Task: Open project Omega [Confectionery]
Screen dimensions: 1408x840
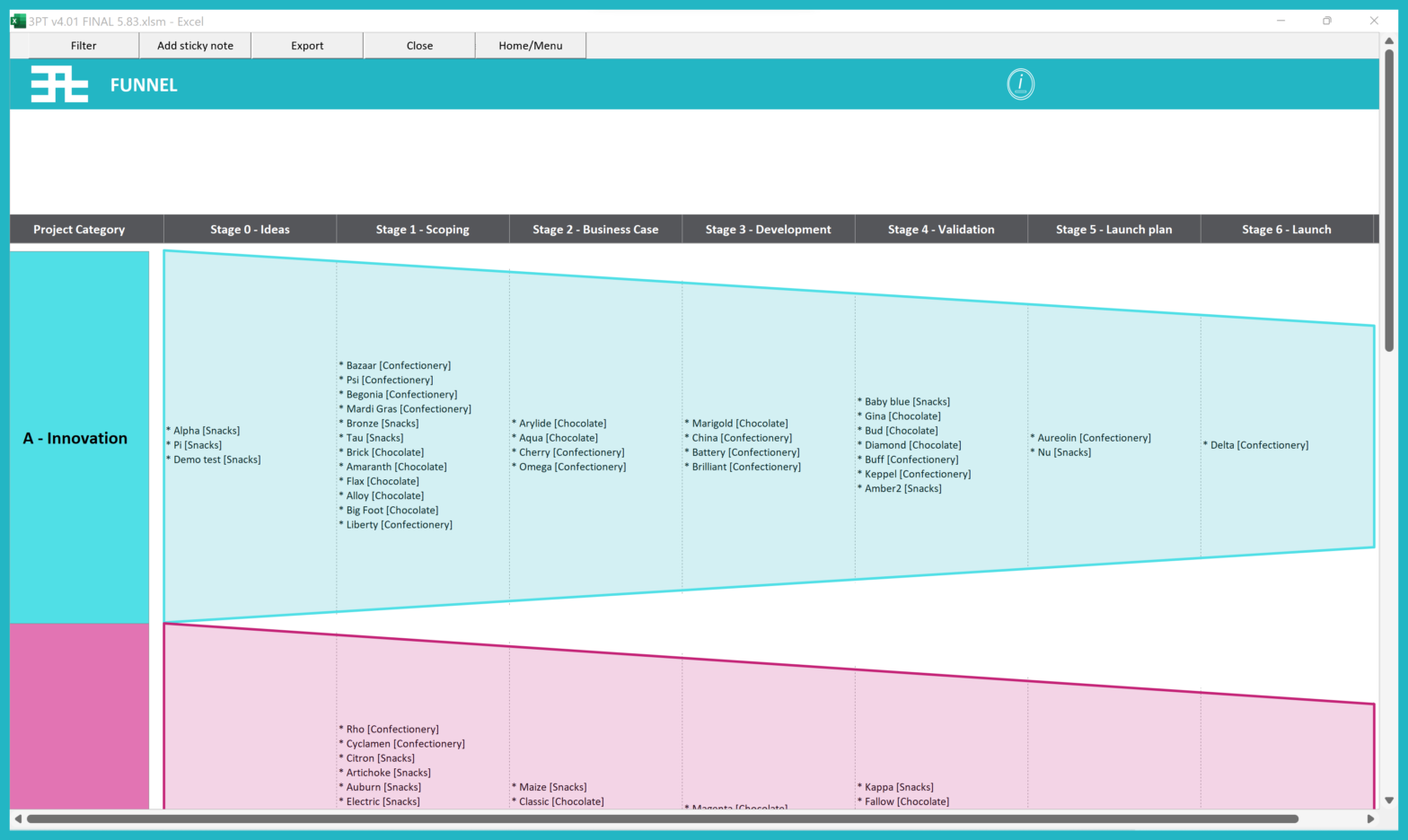Action: pyautogui.click(x=569, y=467)
